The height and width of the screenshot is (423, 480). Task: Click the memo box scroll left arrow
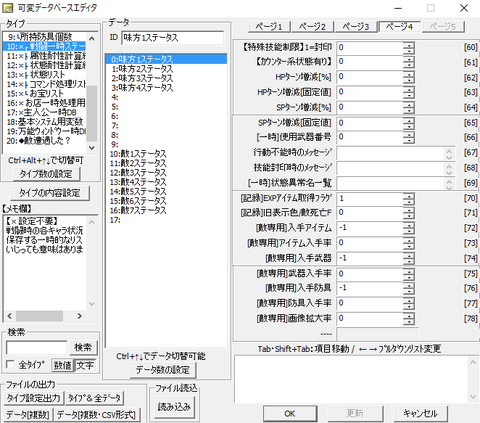coord(9,316)
